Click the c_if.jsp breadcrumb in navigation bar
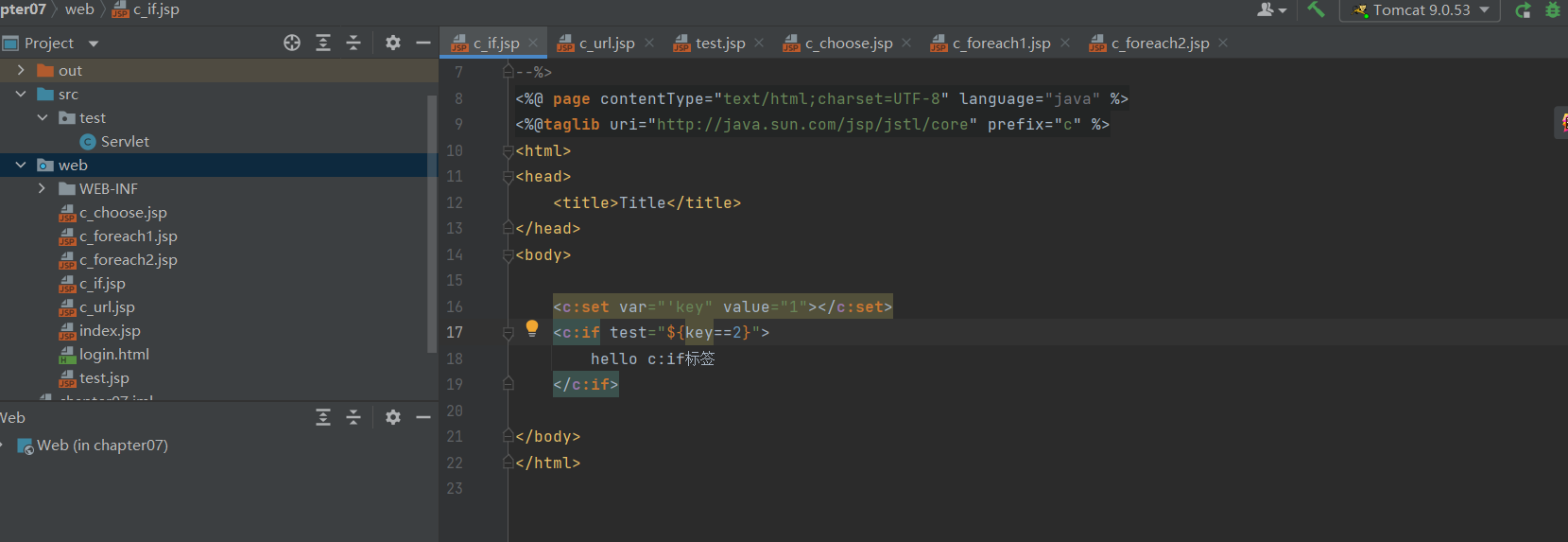1568x542 pixels. pyautogui.click(x=146, y=9)
